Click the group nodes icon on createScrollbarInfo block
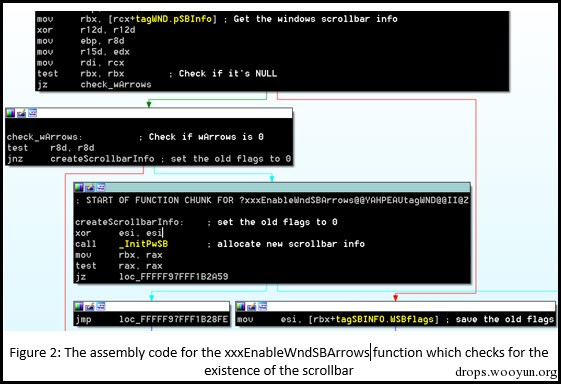This screenshot has height=384, width=561. point(101,187)
